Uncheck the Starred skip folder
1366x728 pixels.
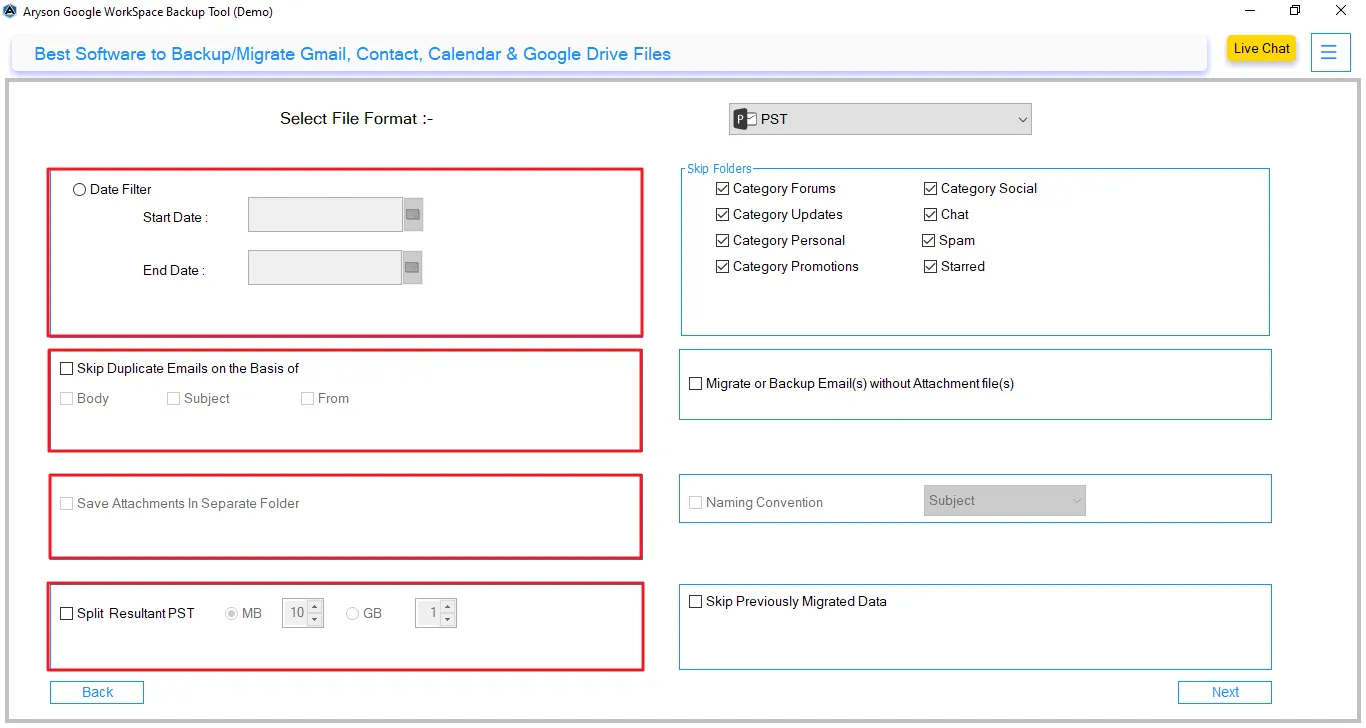[931, 267]
